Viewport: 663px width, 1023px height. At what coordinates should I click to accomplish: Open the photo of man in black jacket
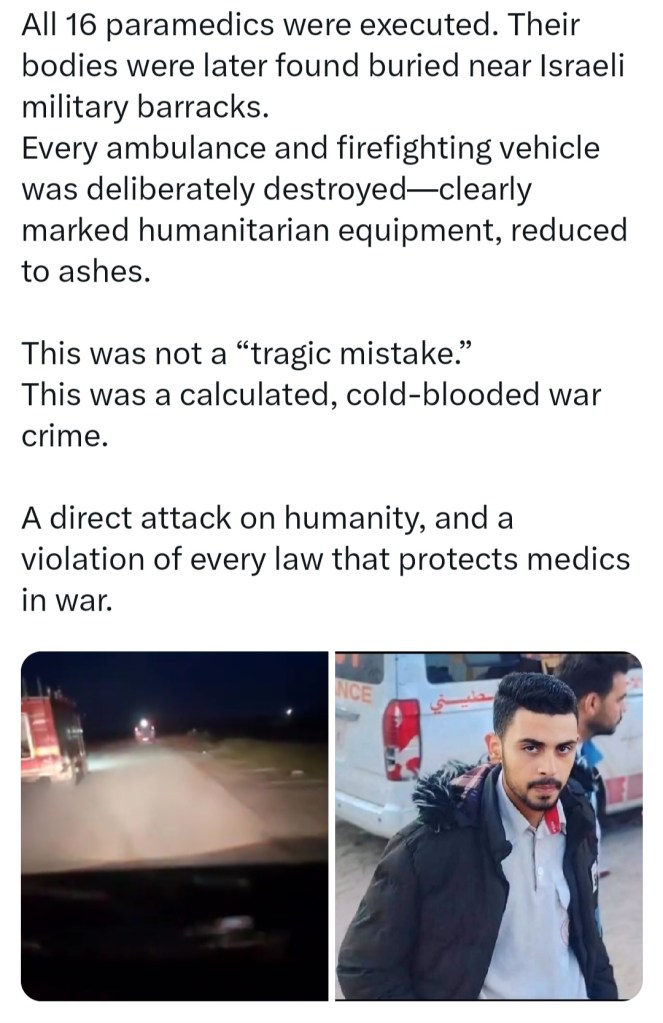489,825
